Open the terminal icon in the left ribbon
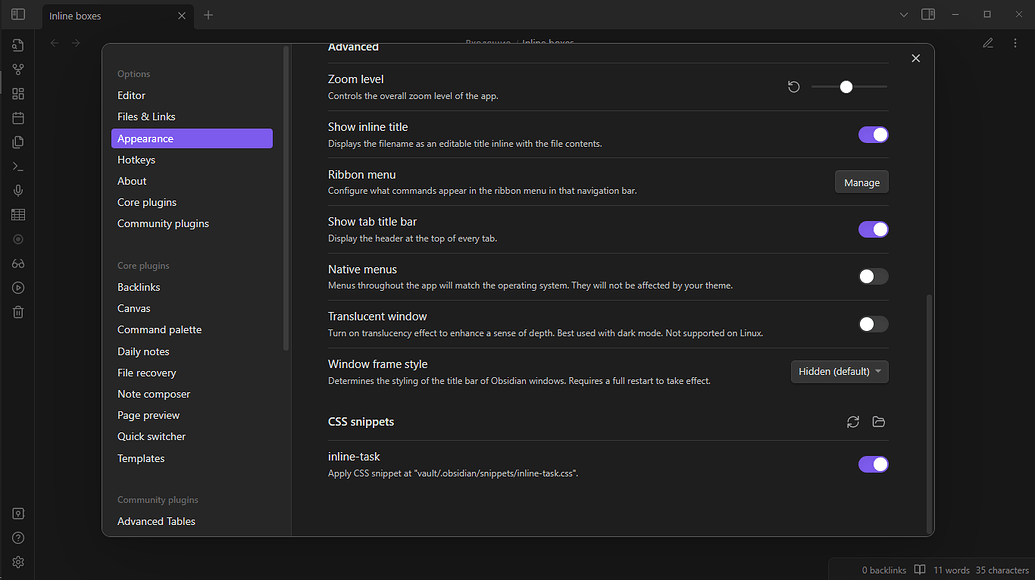1035x580 pixels. (x=17, y=165)
